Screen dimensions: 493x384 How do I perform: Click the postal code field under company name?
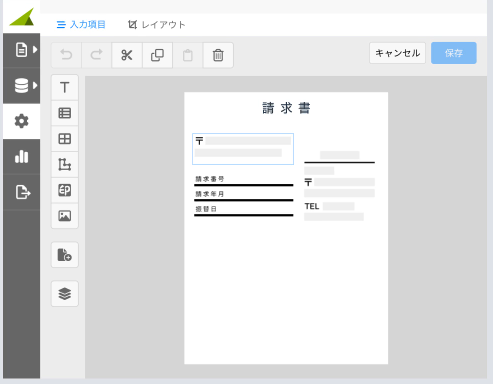click(344, 182)
